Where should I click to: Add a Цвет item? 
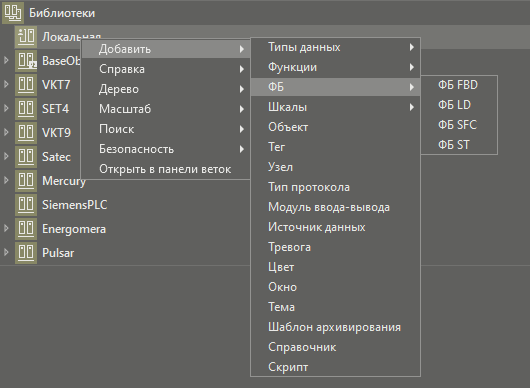point(335,267)
